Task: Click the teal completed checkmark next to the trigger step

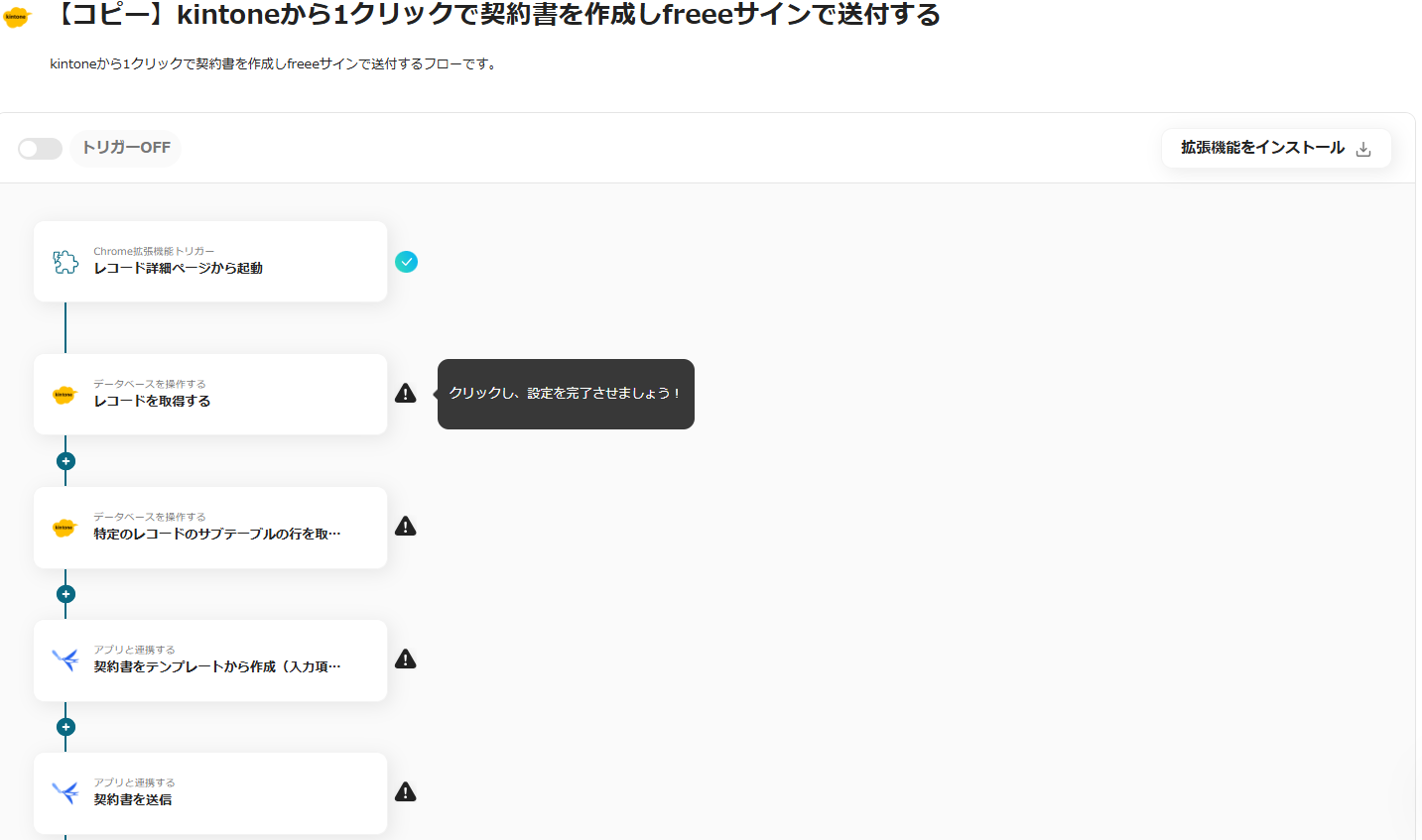Action: pyautogui.click(x=406, y=262)
